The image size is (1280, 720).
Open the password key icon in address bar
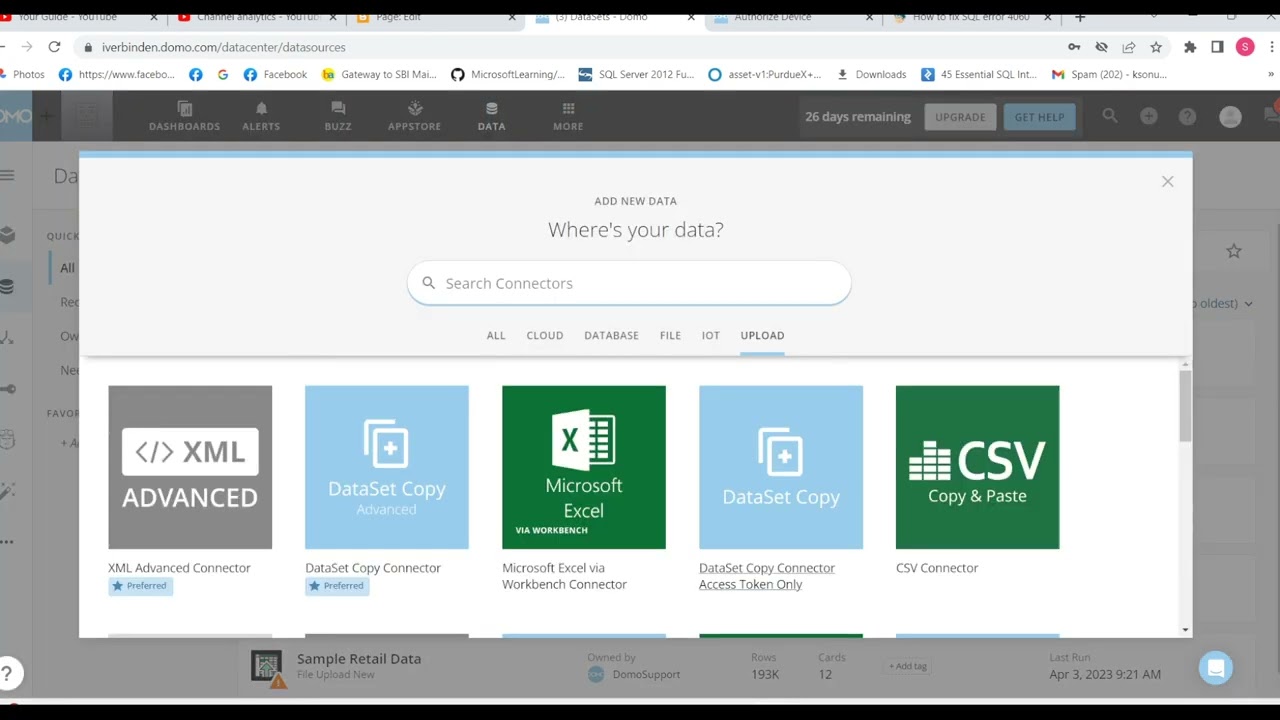[x=1074, y=47]
